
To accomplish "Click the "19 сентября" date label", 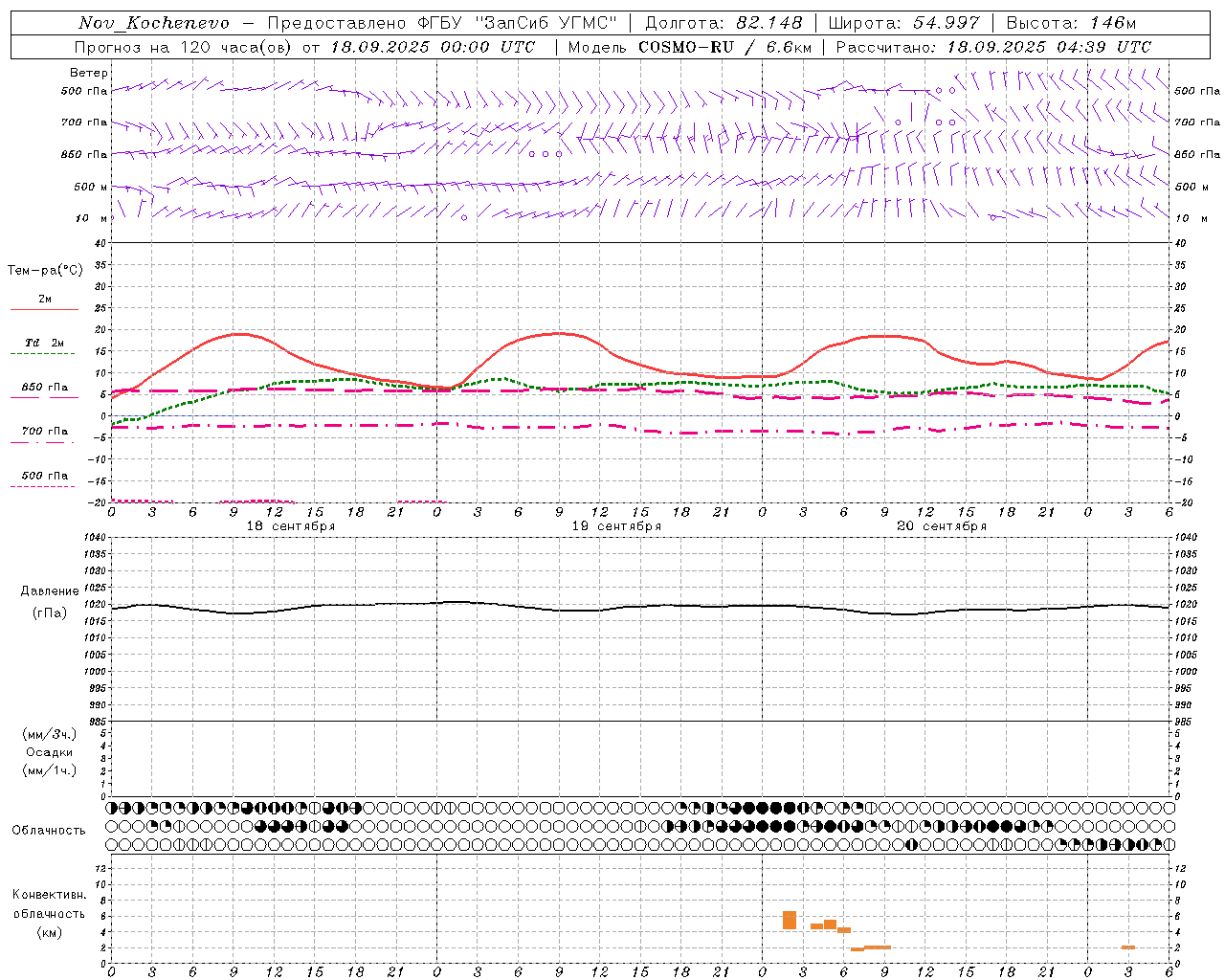I will [x=616, y=526].
